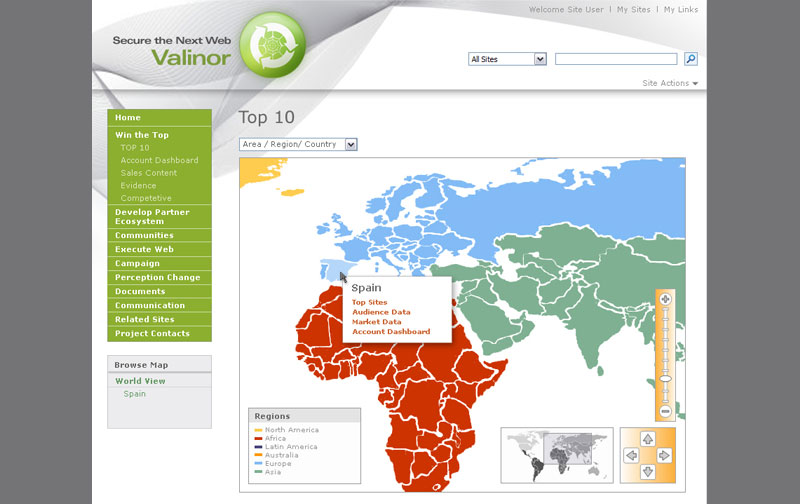Open Account Dashboard in the sidebar

pyautogui.click(x=159, y=160)
